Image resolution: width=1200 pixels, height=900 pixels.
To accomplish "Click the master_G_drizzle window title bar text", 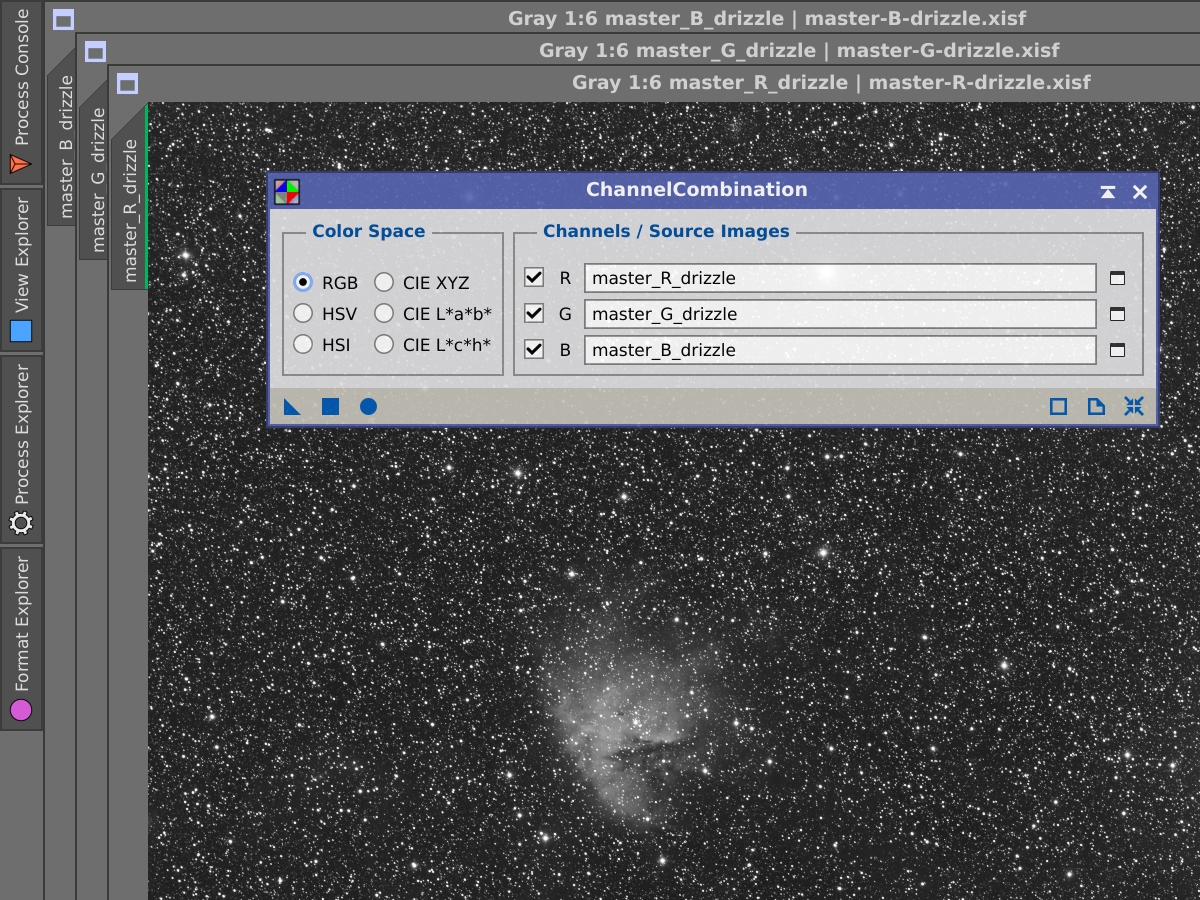I will point(799,50).
